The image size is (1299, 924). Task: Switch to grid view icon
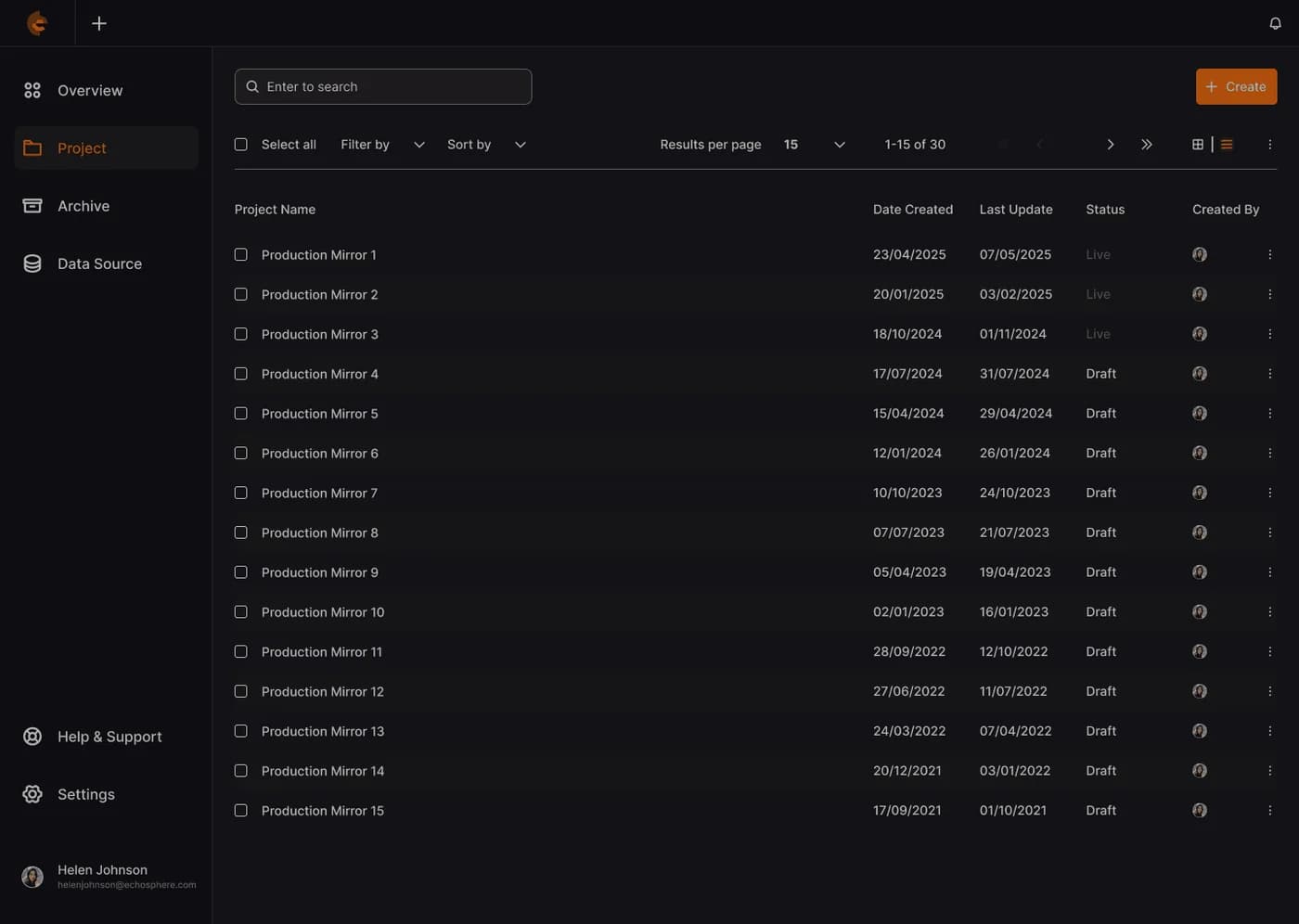(1198, 145)
